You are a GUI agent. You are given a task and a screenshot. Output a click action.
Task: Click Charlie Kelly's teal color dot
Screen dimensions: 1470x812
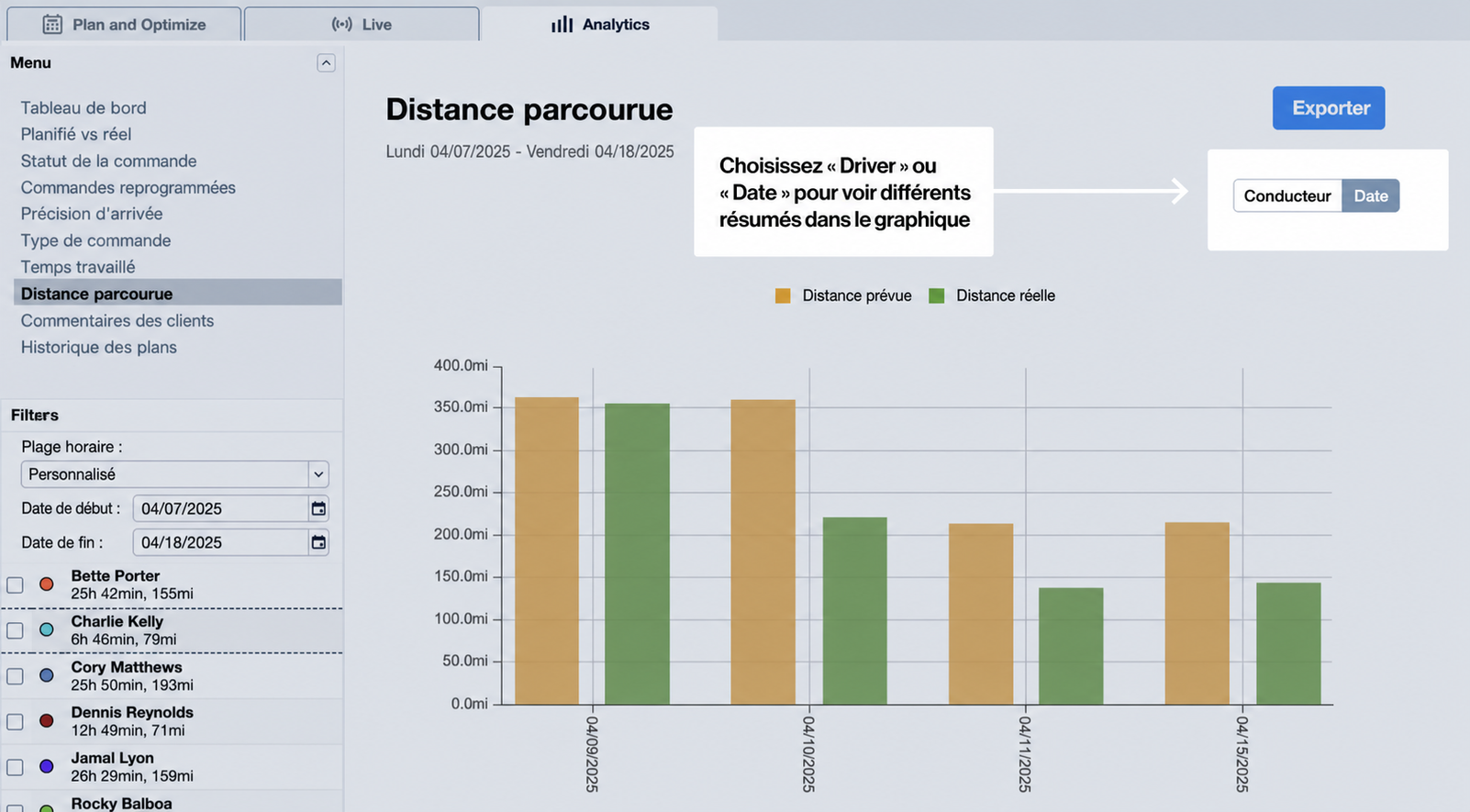click(x=47, y=629)
